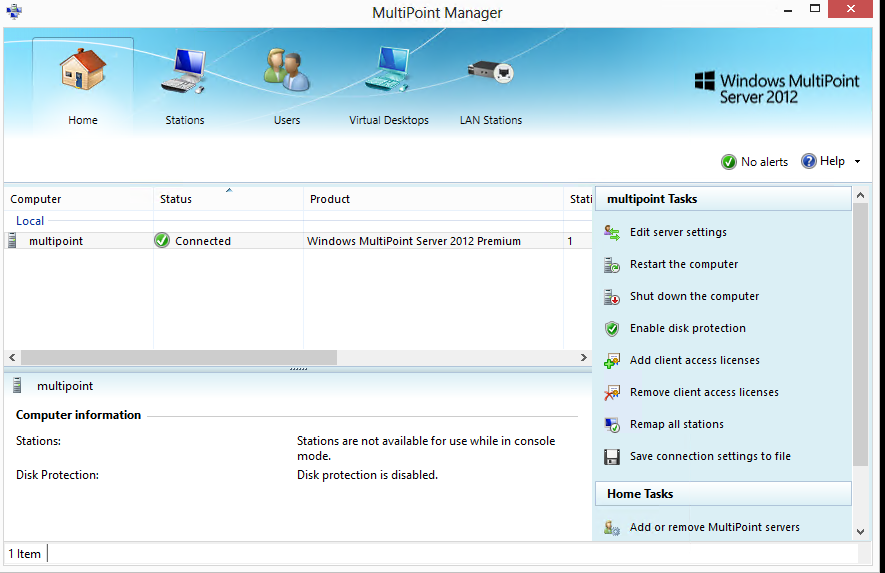Click Remove client access licenses icon
Image resolution: width=885 pixels, height=573 pixels.
pyautogui.click(x=612, y=393)
